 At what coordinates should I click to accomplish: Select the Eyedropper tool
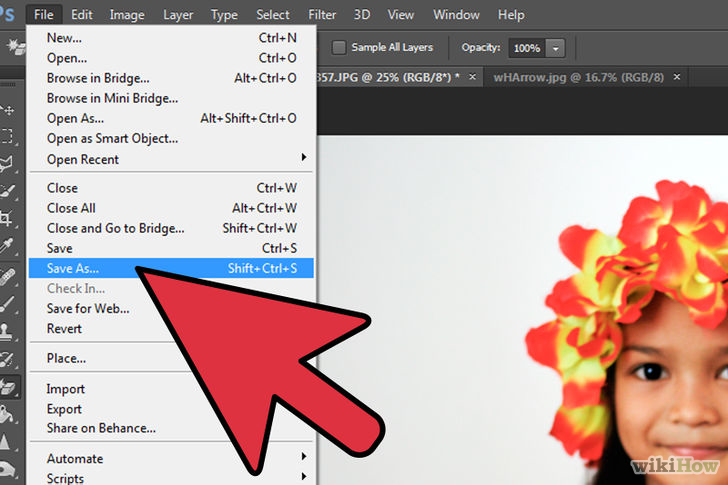tap(7, 246)
